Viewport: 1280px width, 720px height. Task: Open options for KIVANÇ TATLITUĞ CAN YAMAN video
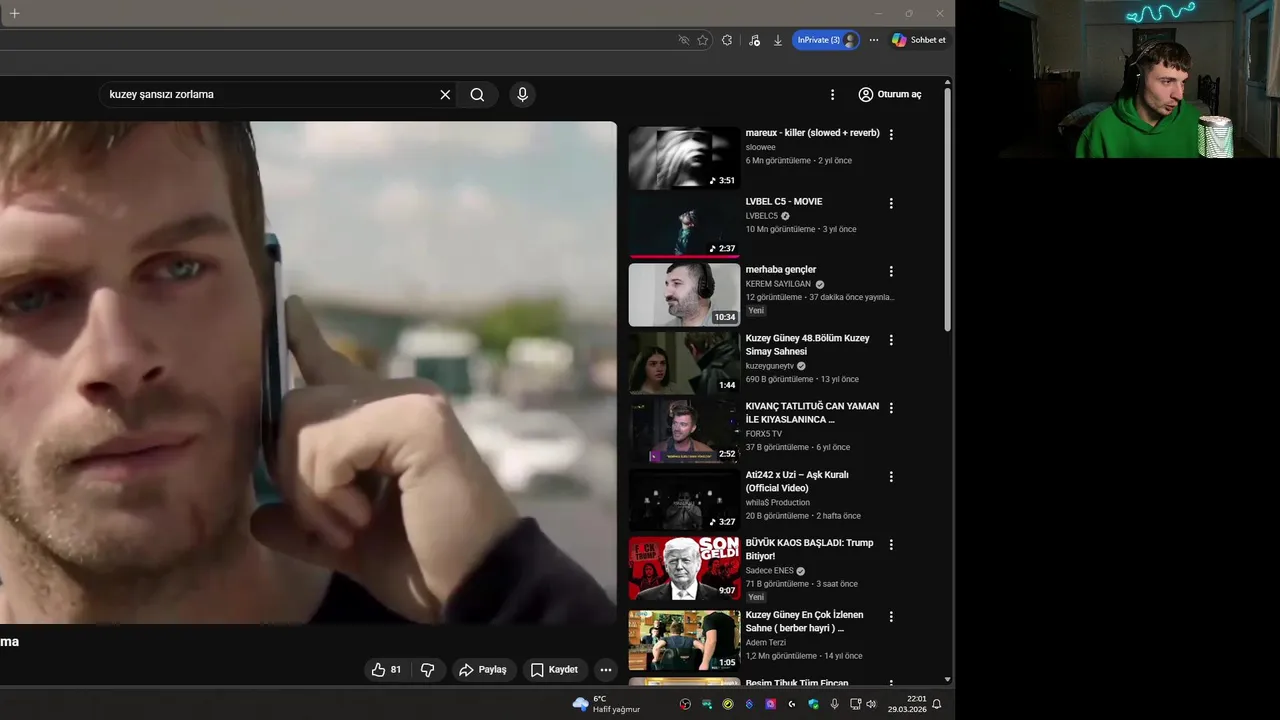[x=891, y=408]
